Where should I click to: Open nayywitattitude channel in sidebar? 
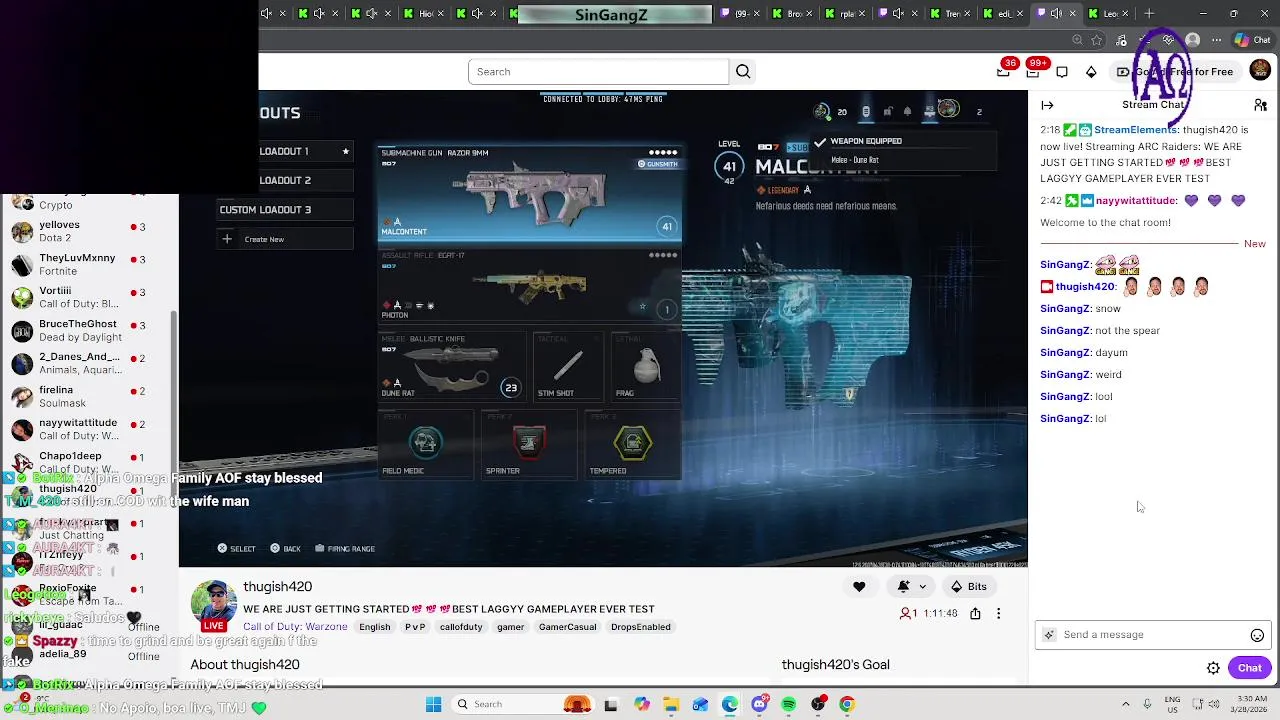(88, 430)
